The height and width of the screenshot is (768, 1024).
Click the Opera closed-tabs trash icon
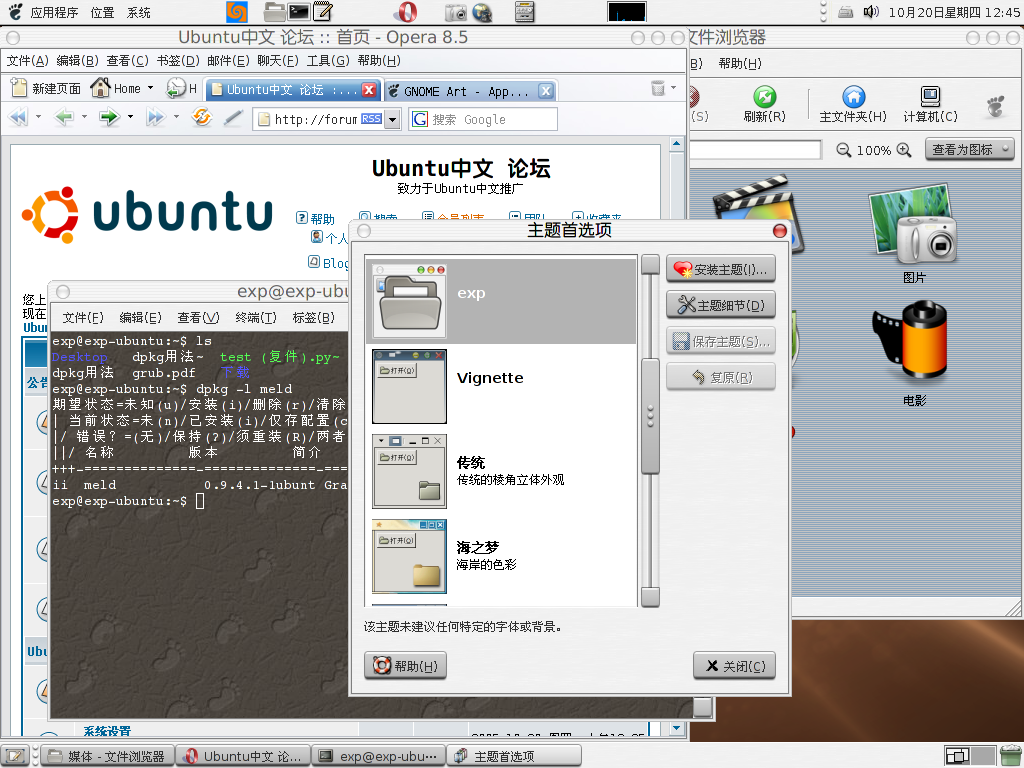pyautogui.click(x=658, y=88)
